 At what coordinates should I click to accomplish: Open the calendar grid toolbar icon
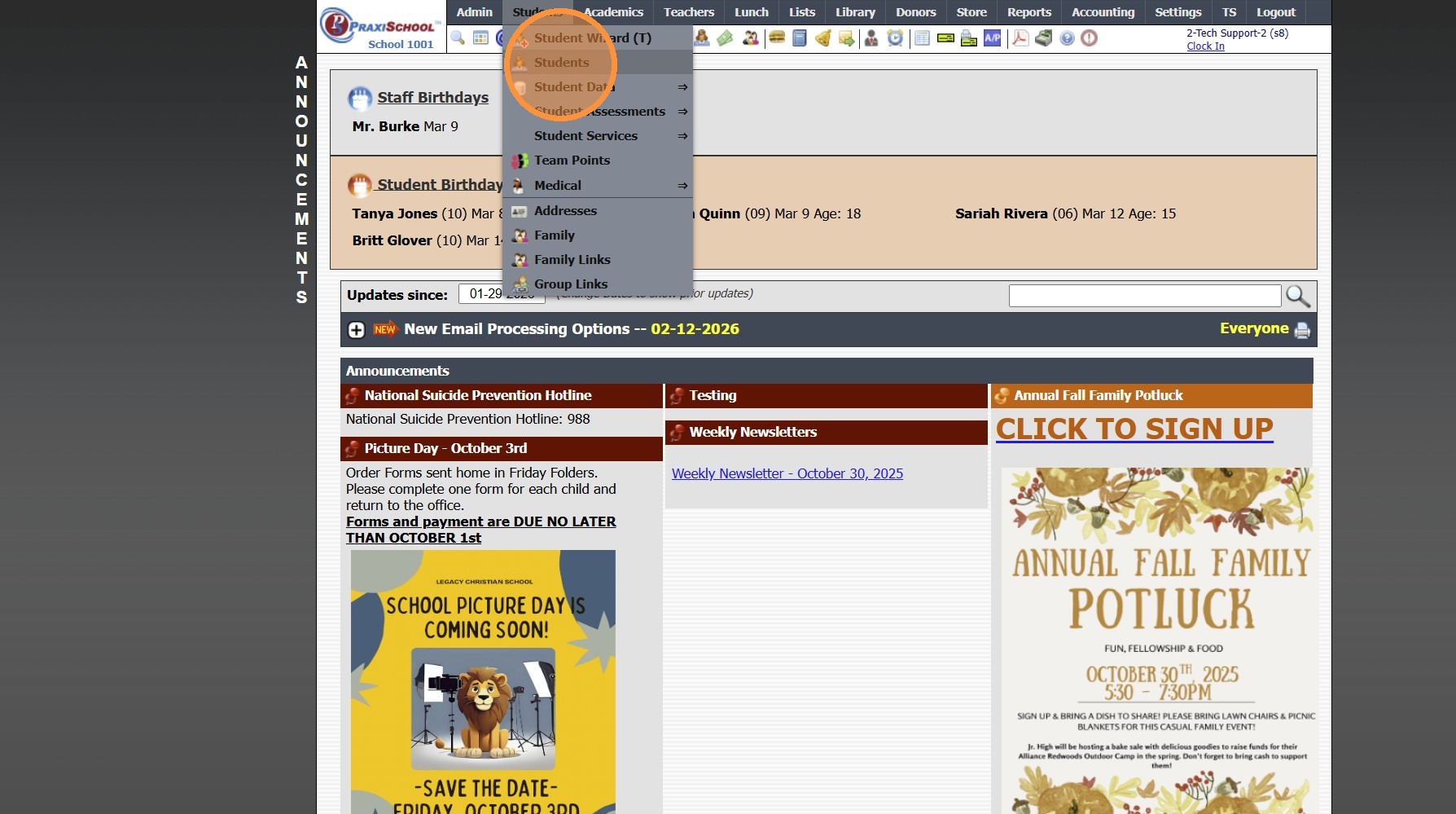point(480,38)
